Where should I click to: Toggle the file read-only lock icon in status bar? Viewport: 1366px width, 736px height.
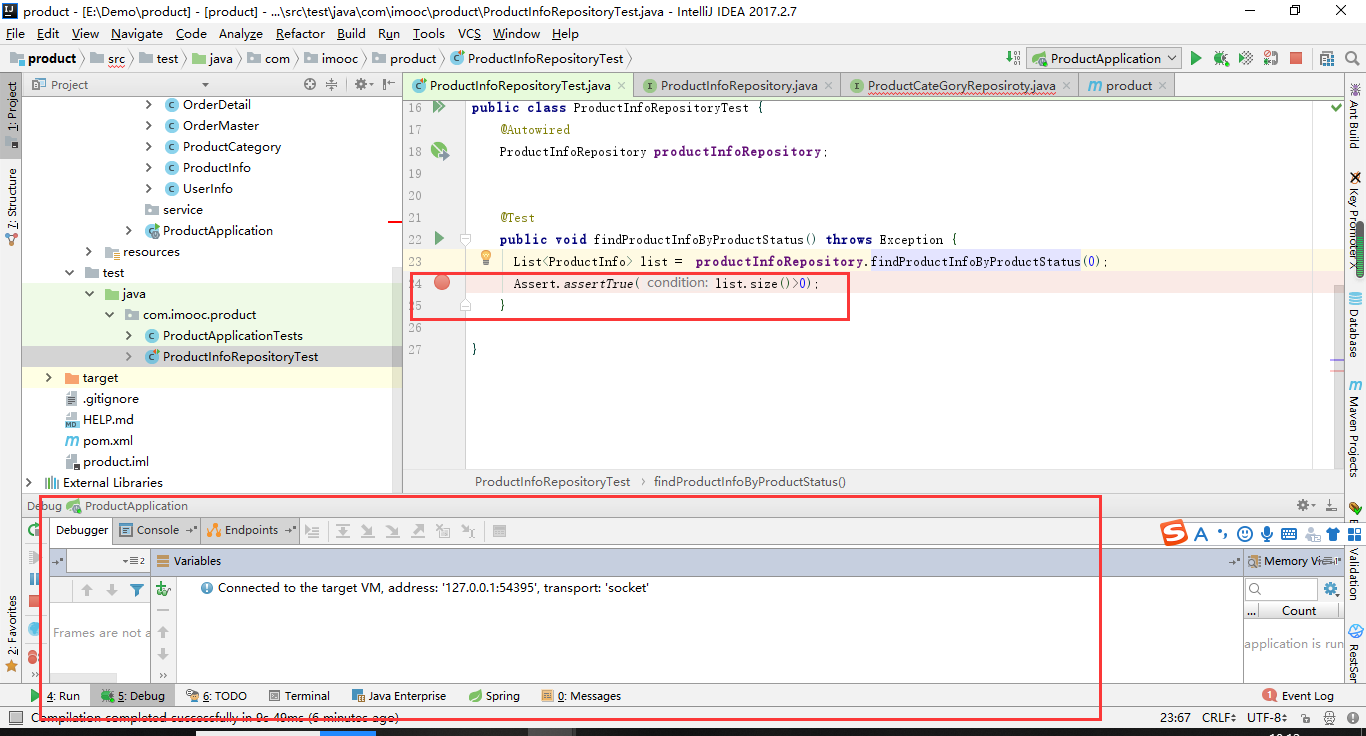coord(1305,718)
